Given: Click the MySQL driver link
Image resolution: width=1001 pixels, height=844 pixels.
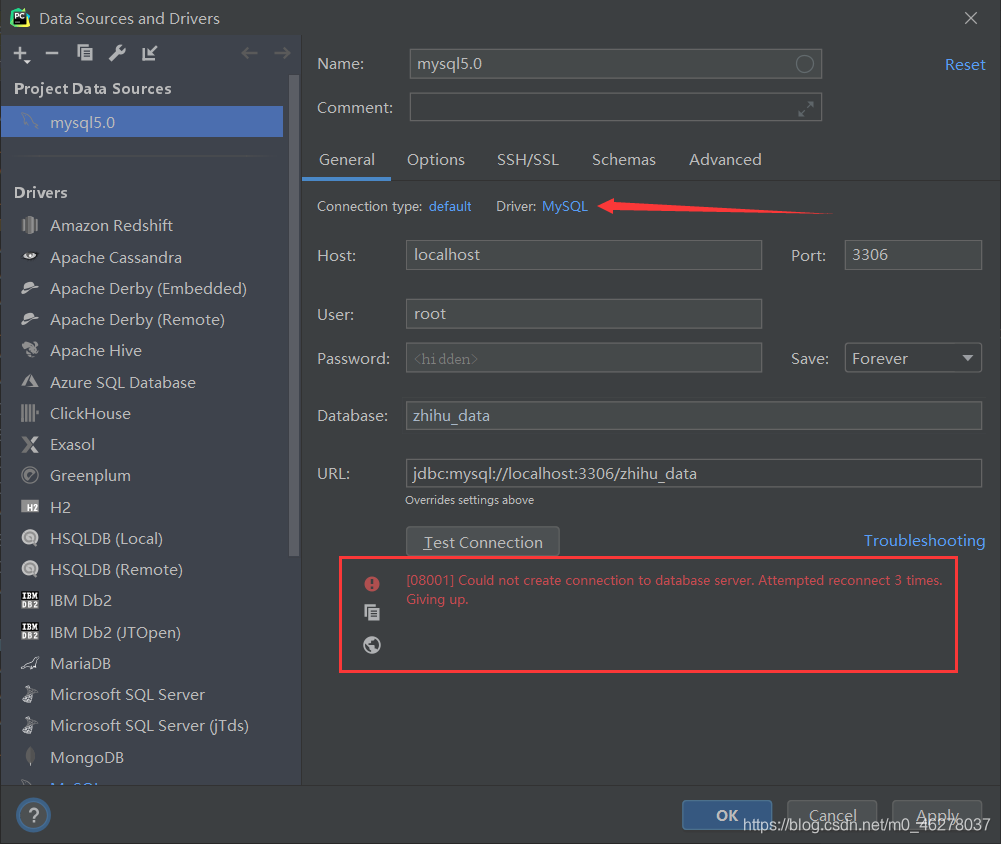Looking at the screenshot, I should pos(565,206).
